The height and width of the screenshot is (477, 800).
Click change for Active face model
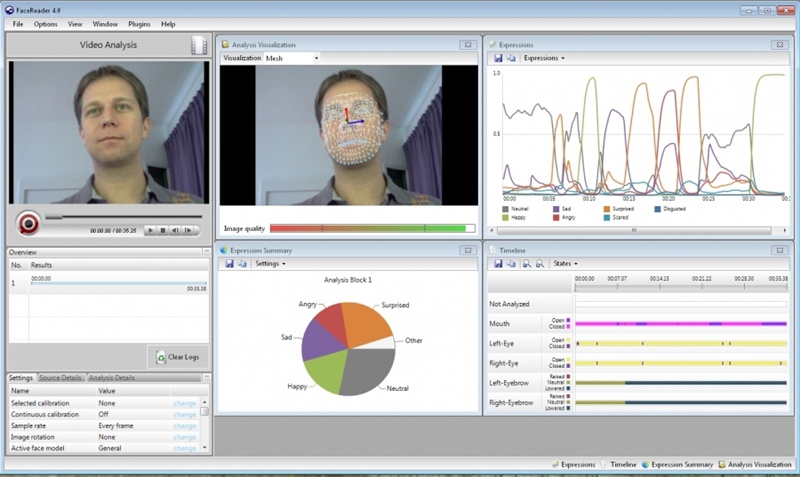[x=185, y=448]
